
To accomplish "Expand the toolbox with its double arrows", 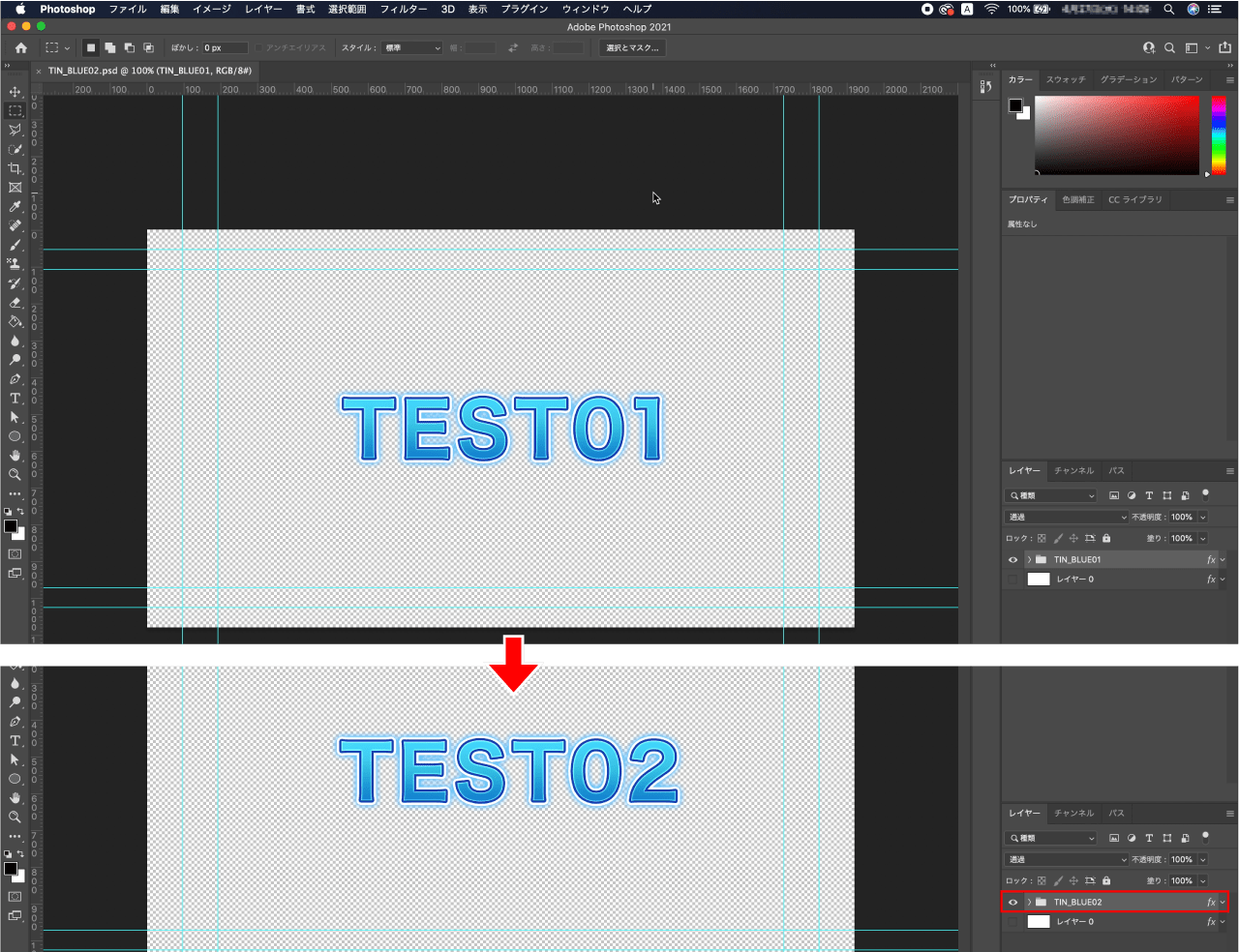I will 7,66.
